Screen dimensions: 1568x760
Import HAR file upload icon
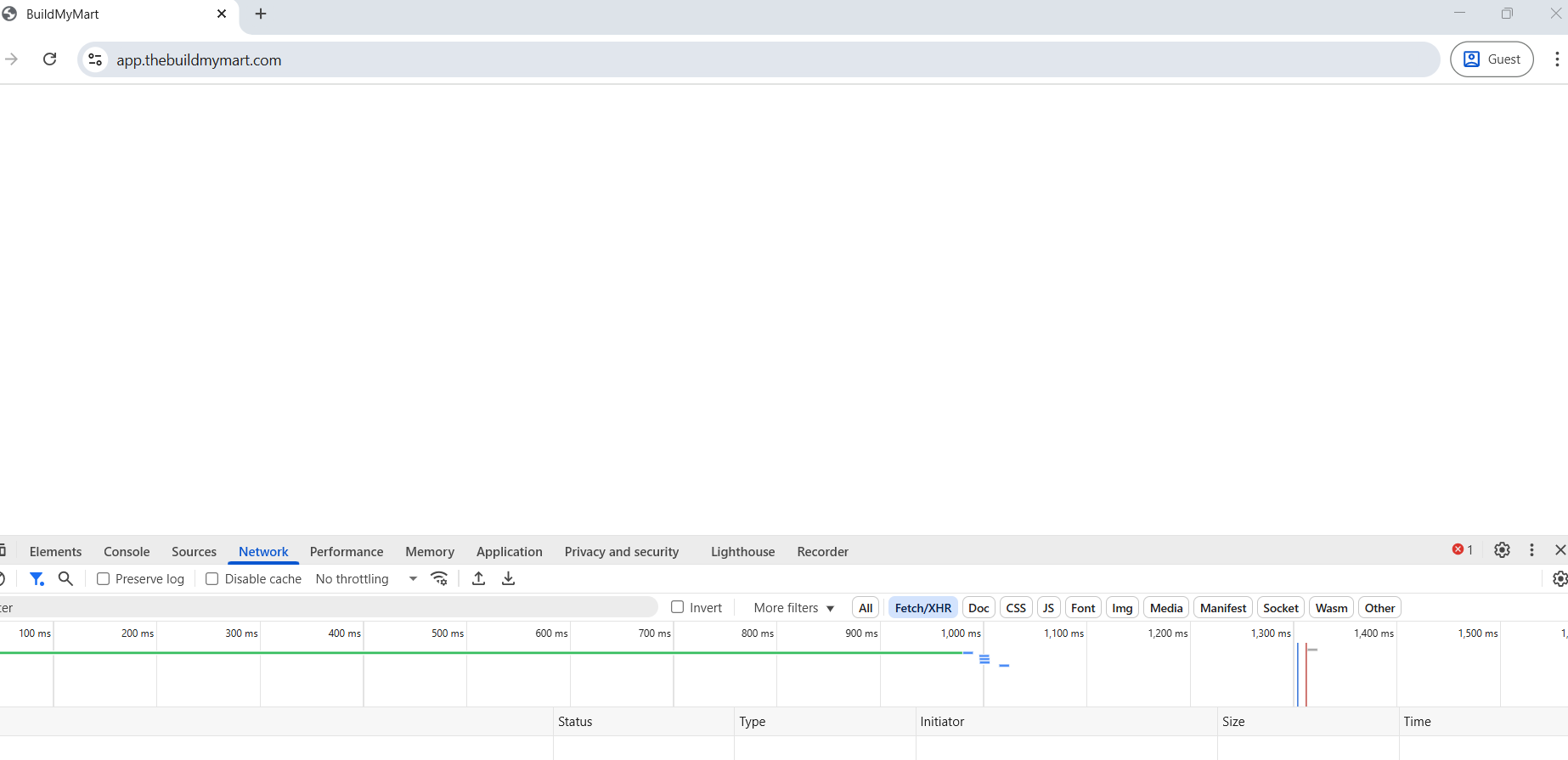click(479, 579)
